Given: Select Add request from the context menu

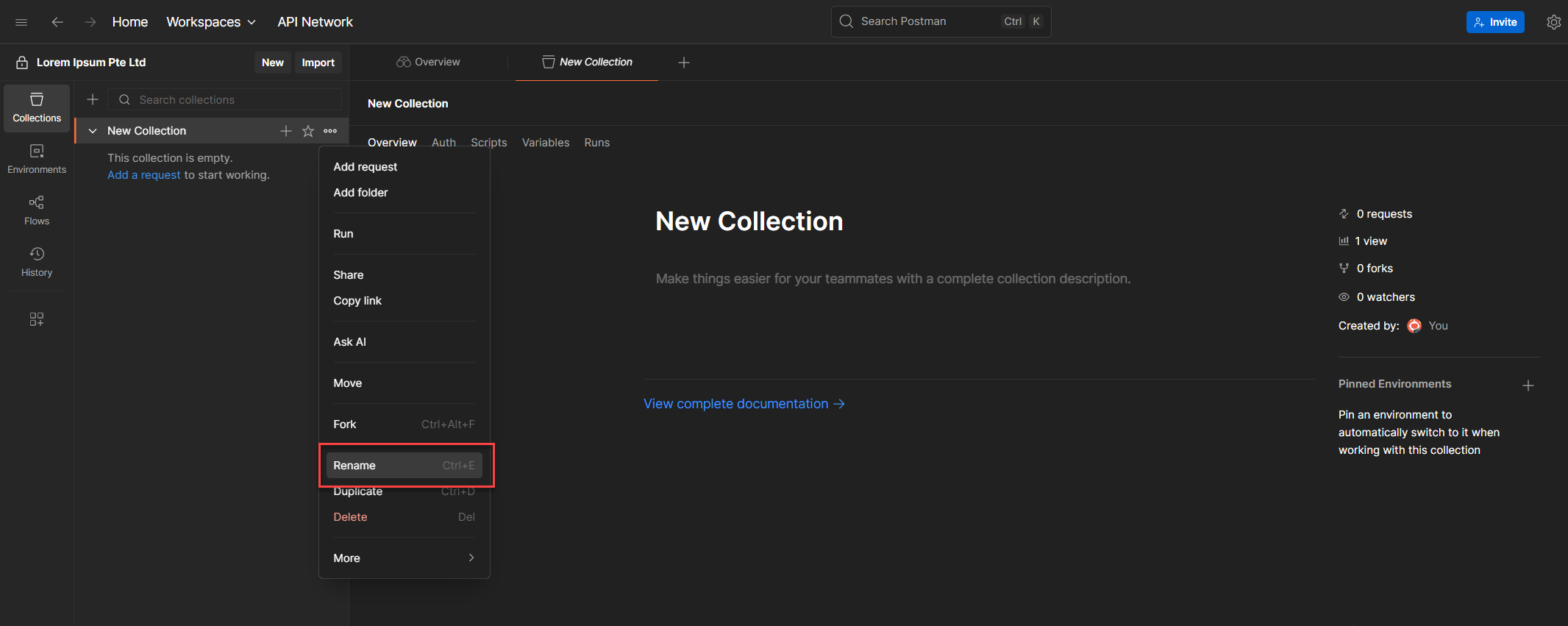Looking at the screenshot, I should pos(405,167).
